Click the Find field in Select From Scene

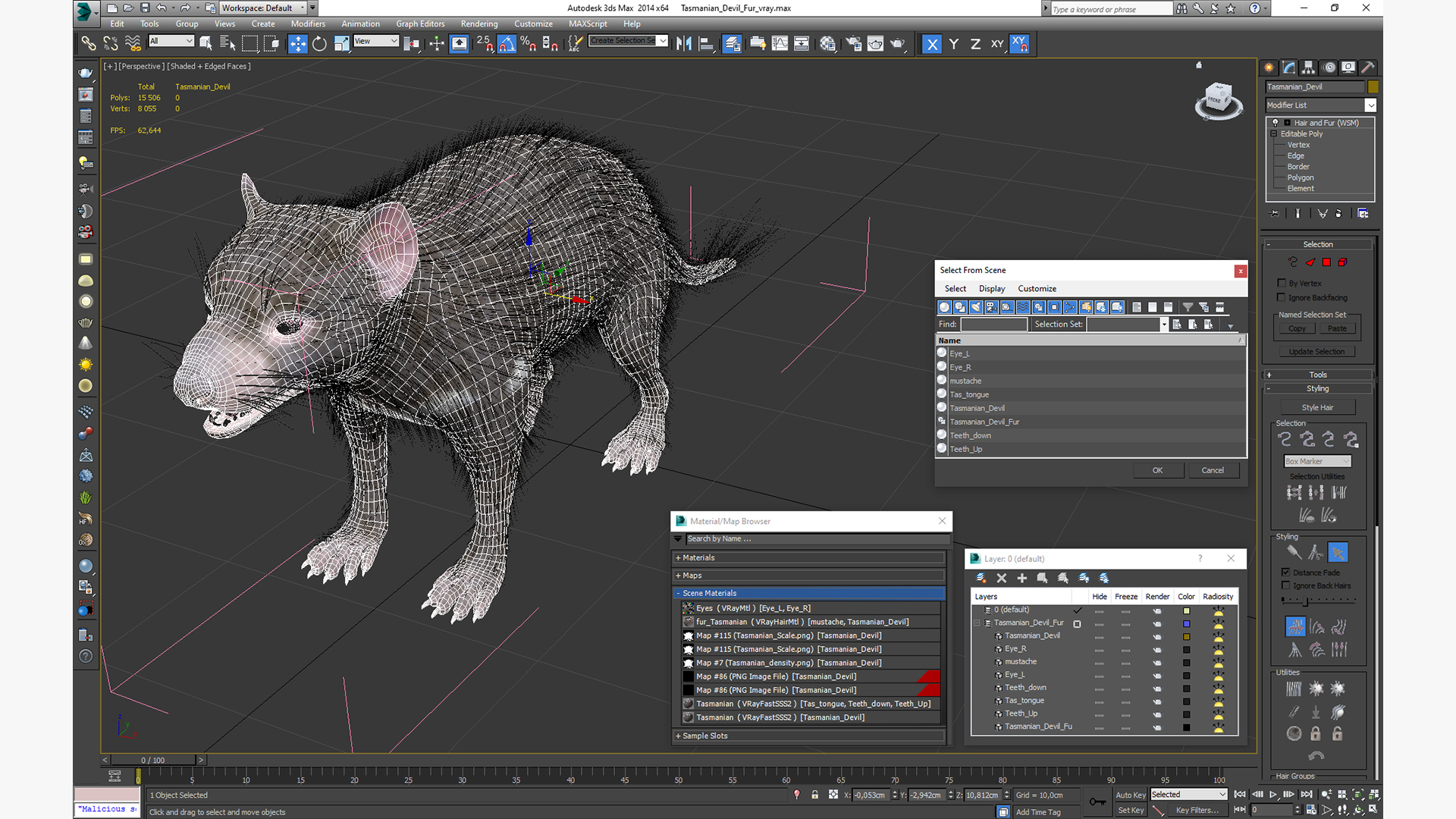[x=993, y=325]
